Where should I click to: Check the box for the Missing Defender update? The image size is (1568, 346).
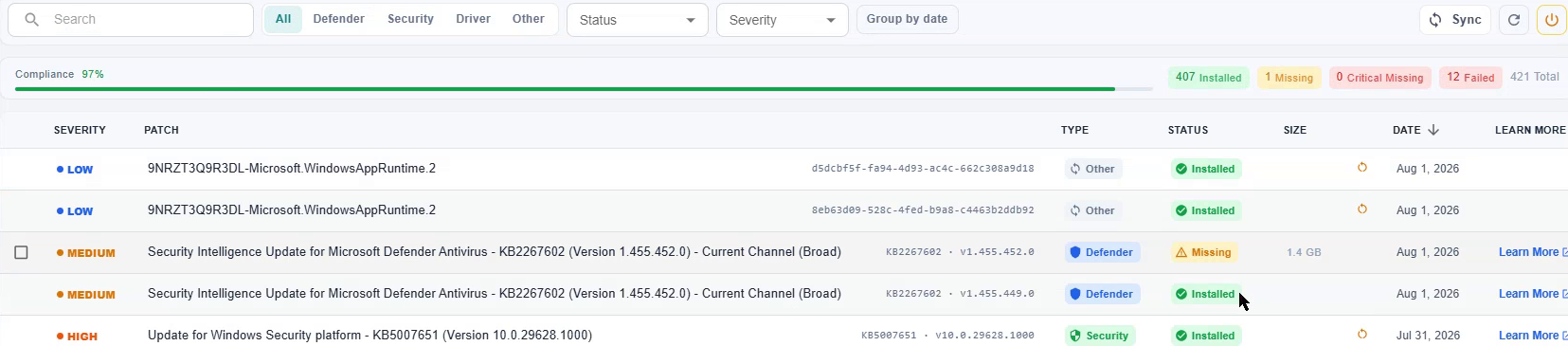click(21, 252)
